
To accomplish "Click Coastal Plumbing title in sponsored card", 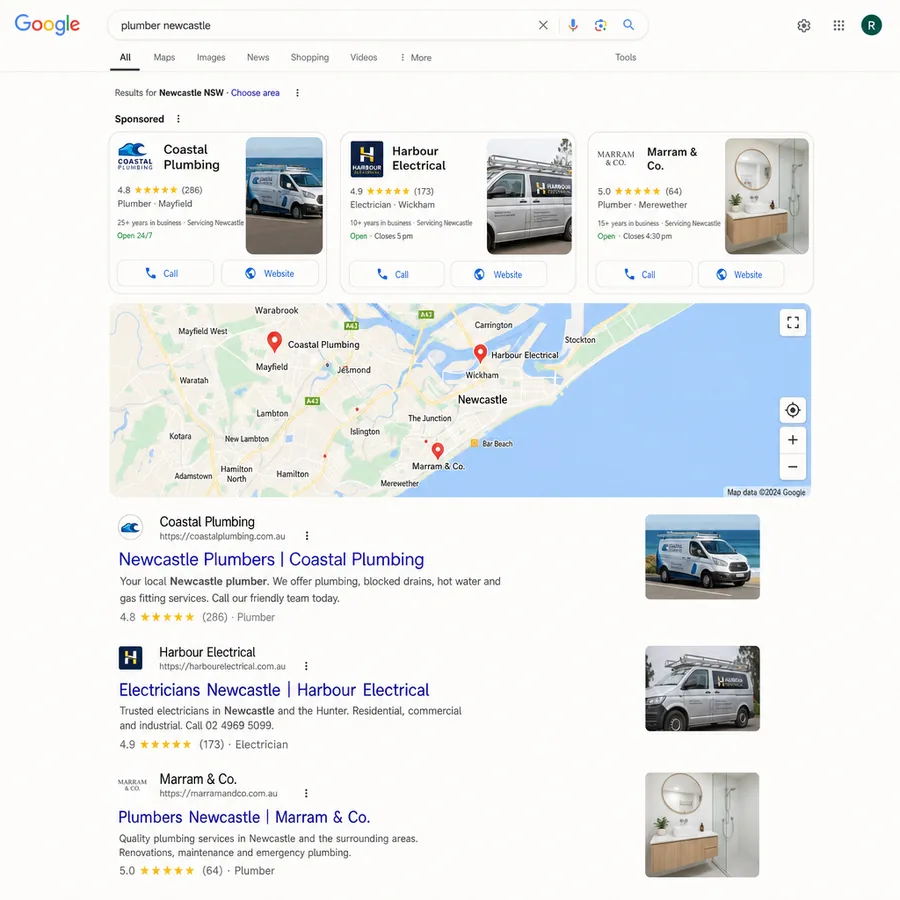I will click(x=192, y=157).
